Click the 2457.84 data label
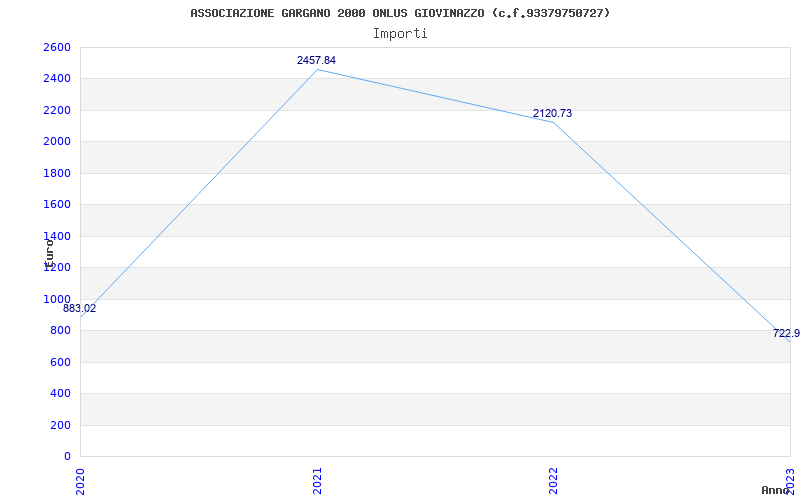The height and width of the screenshot is (500, 800). click(316, 60)
